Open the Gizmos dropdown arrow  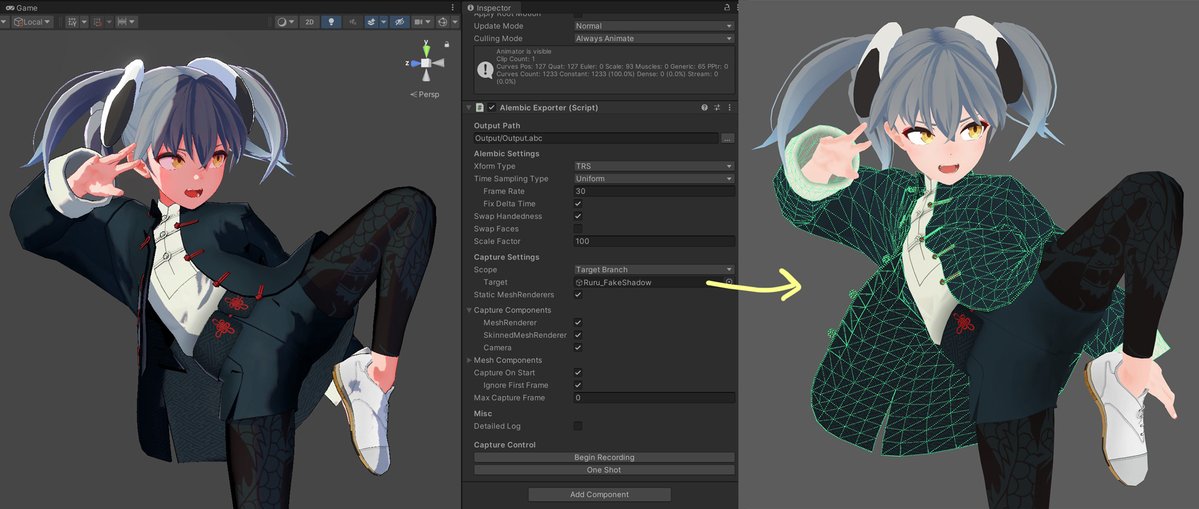pos(455,22)
